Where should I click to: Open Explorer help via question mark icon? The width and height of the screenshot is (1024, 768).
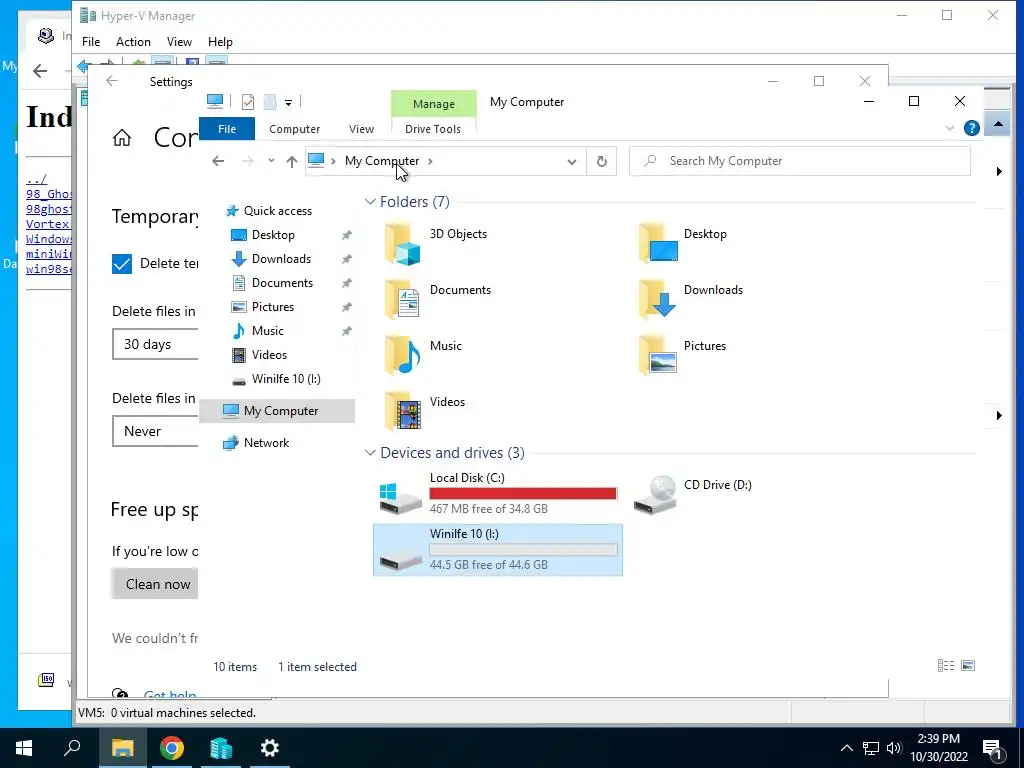(972, 128)
